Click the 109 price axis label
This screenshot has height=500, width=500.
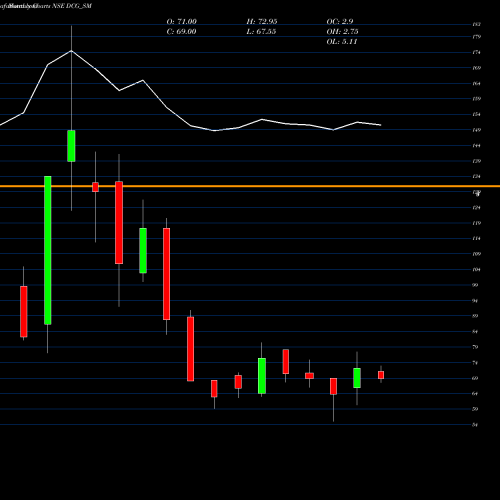(477, 254)
